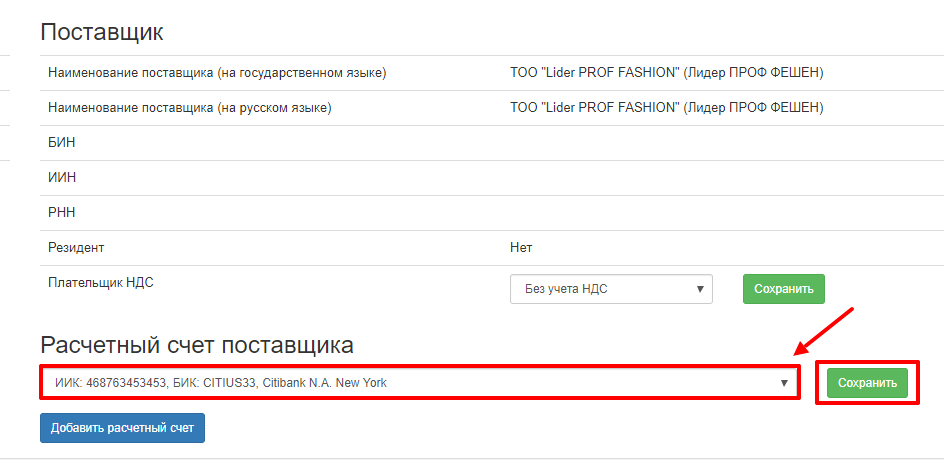Click the chevron at the bank account dropdown's end

pos(785,383)
